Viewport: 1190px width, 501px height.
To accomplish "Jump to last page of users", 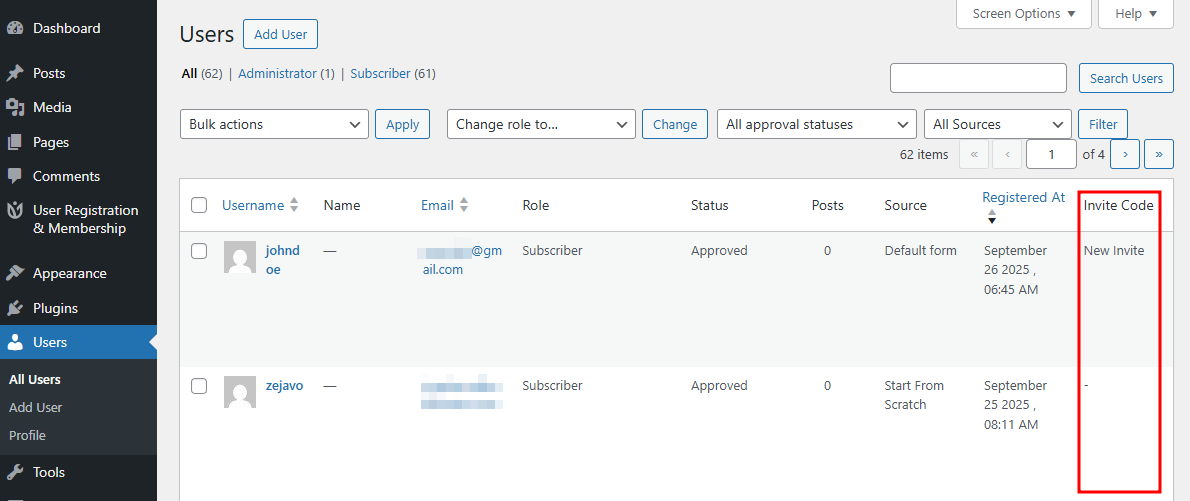I will pyautogui.click(x=1159, y=154).
